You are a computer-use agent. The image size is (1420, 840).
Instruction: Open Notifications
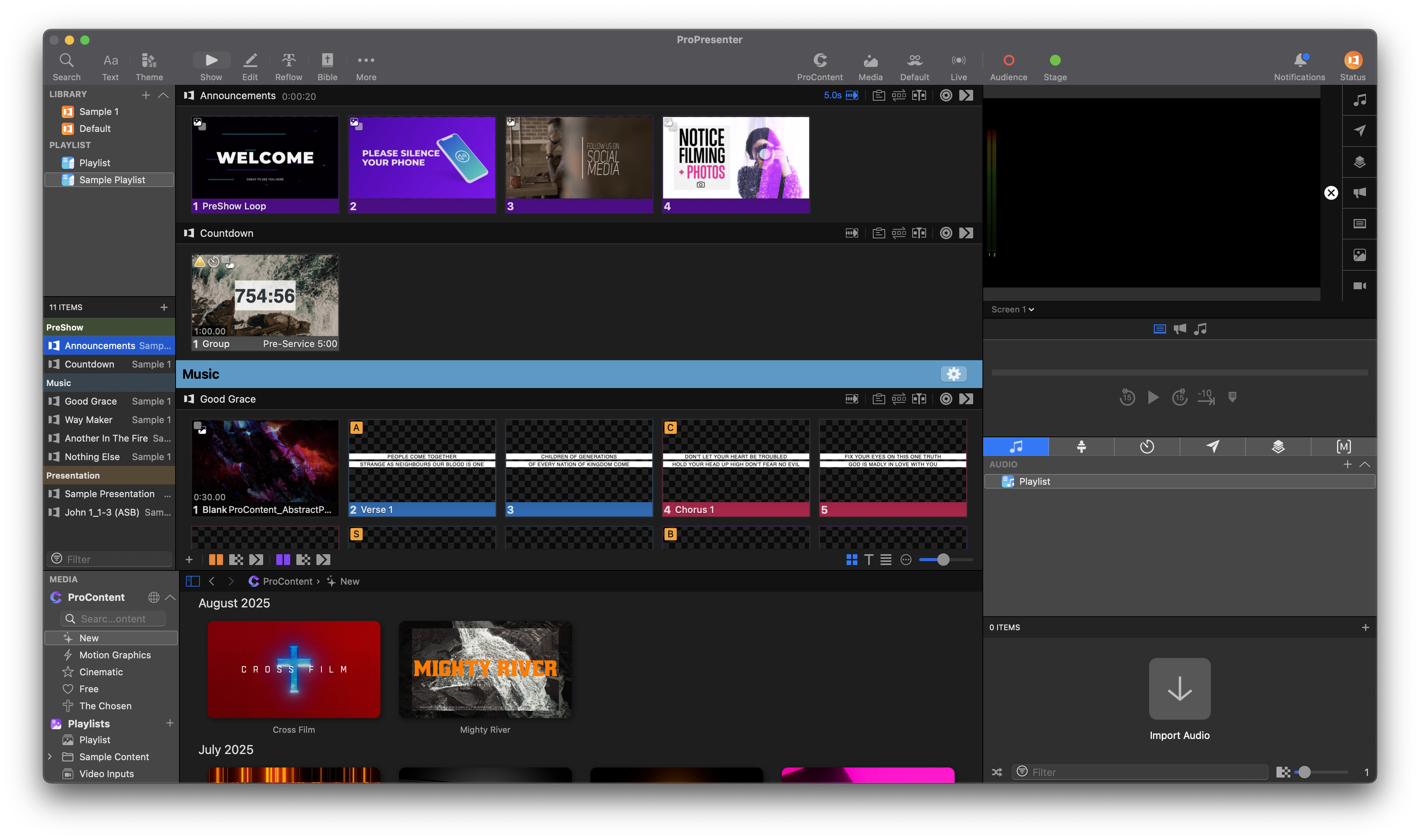point(1299,67)
